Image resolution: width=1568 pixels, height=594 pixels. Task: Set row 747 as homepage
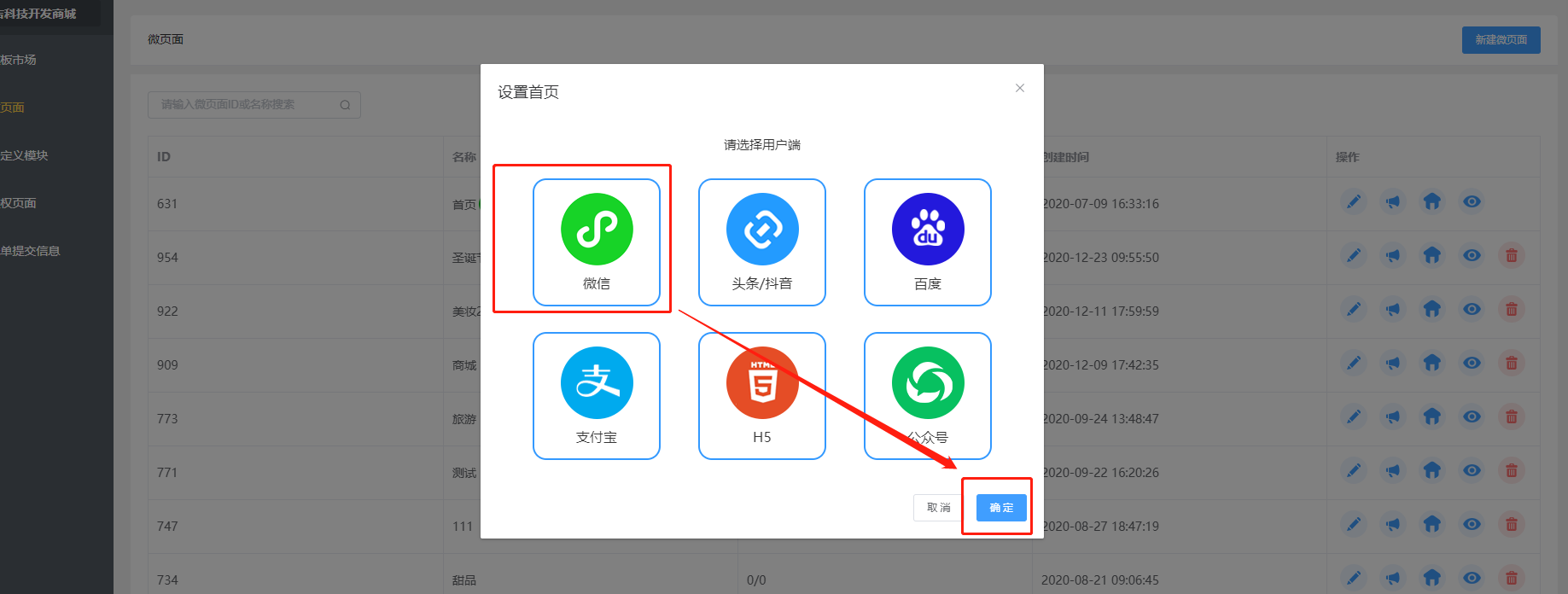pos(1432,525)
